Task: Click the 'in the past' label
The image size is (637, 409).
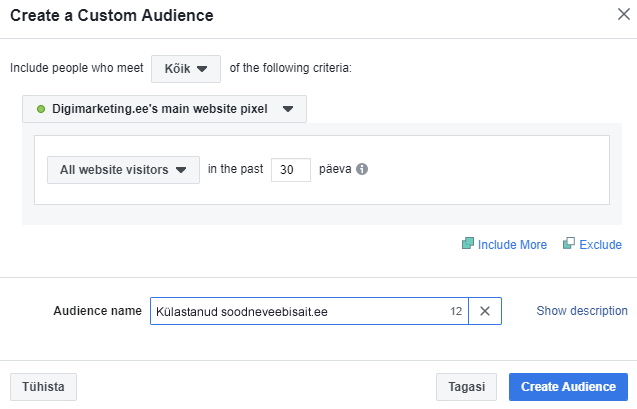Action: click(236, 169)
